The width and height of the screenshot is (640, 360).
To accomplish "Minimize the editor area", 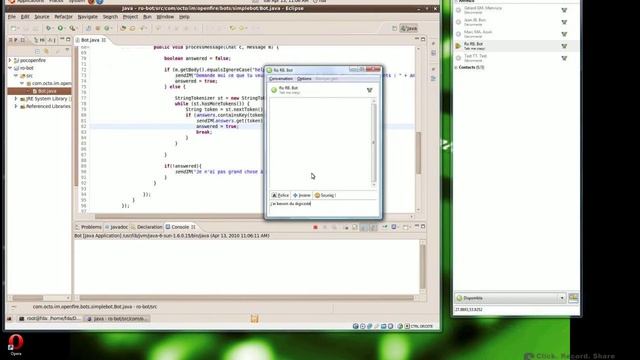I will click(x=417, y=39).
